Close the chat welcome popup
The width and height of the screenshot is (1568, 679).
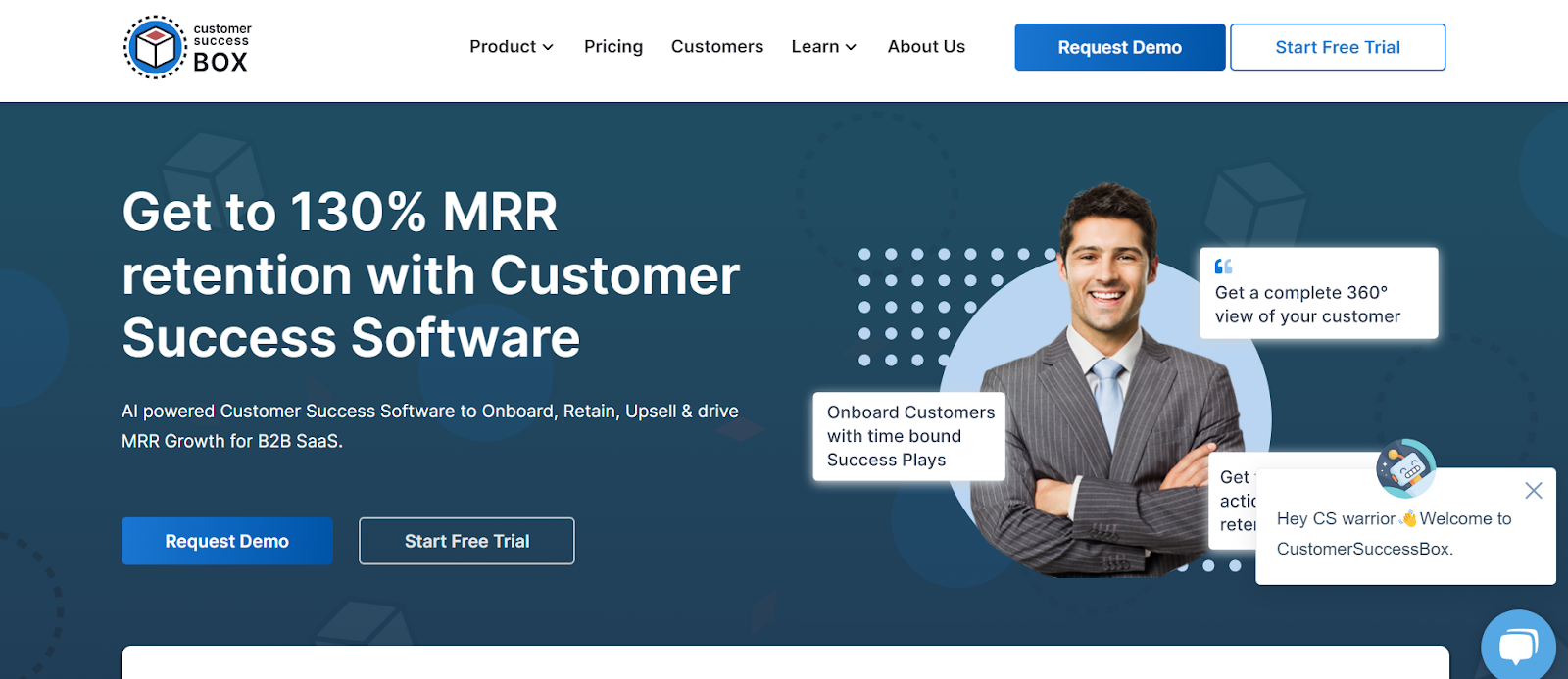[x=1534, y=490]
